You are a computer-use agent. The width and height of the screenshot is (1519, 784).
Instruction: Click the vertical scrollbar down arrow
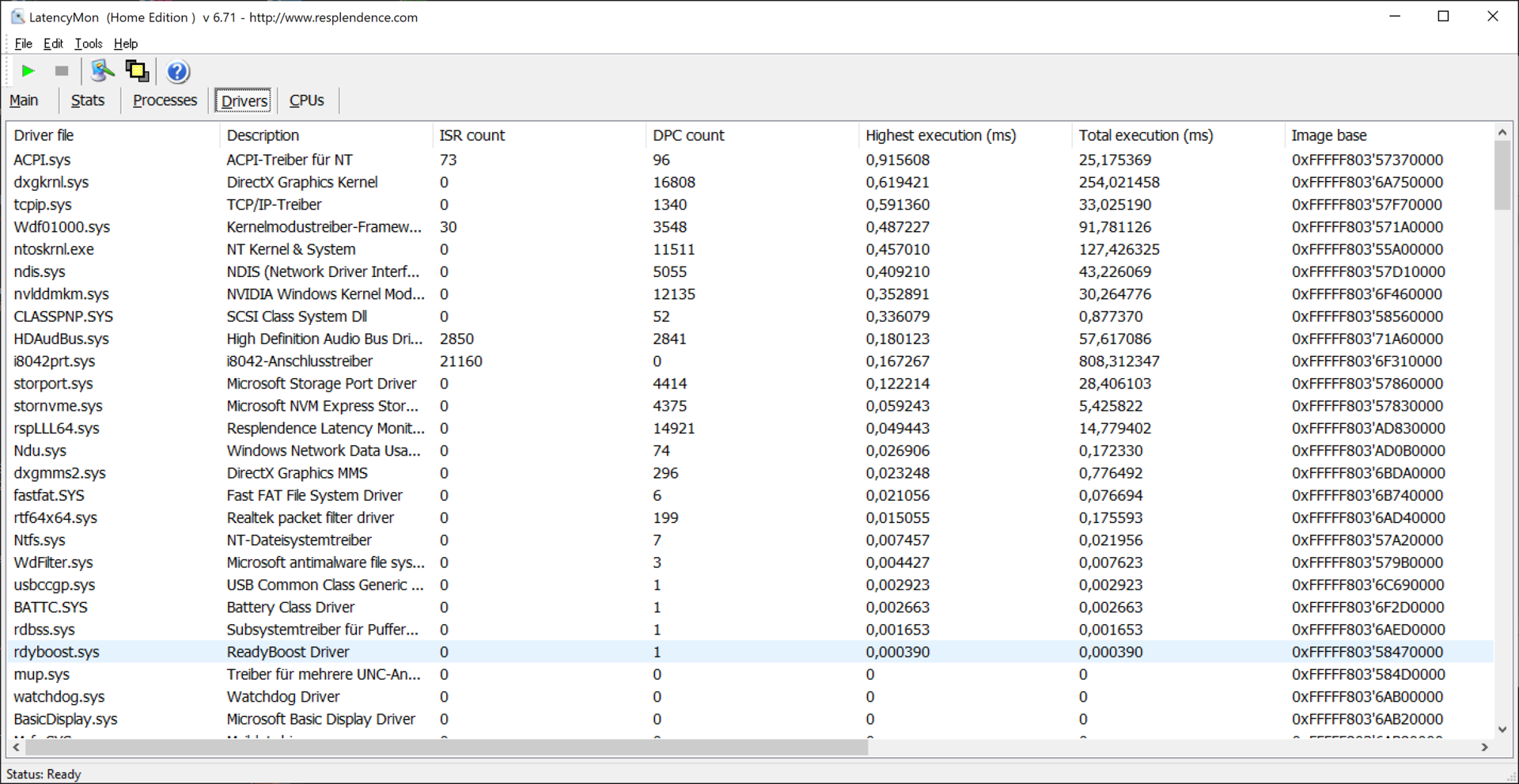[1502, 729]
